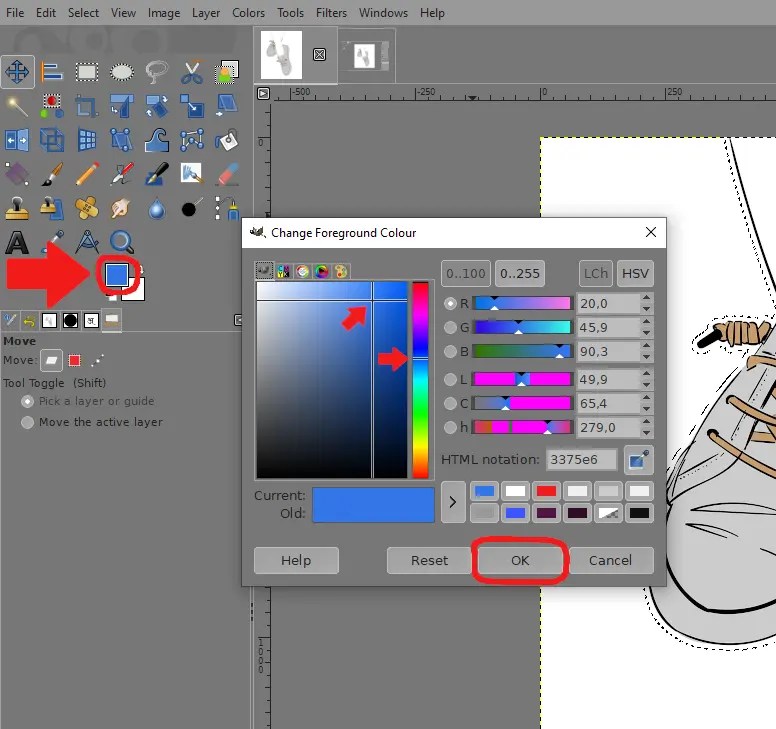Select the Move tool
The height and width of the screenshot is (729, 776).
tap(17, 72)
